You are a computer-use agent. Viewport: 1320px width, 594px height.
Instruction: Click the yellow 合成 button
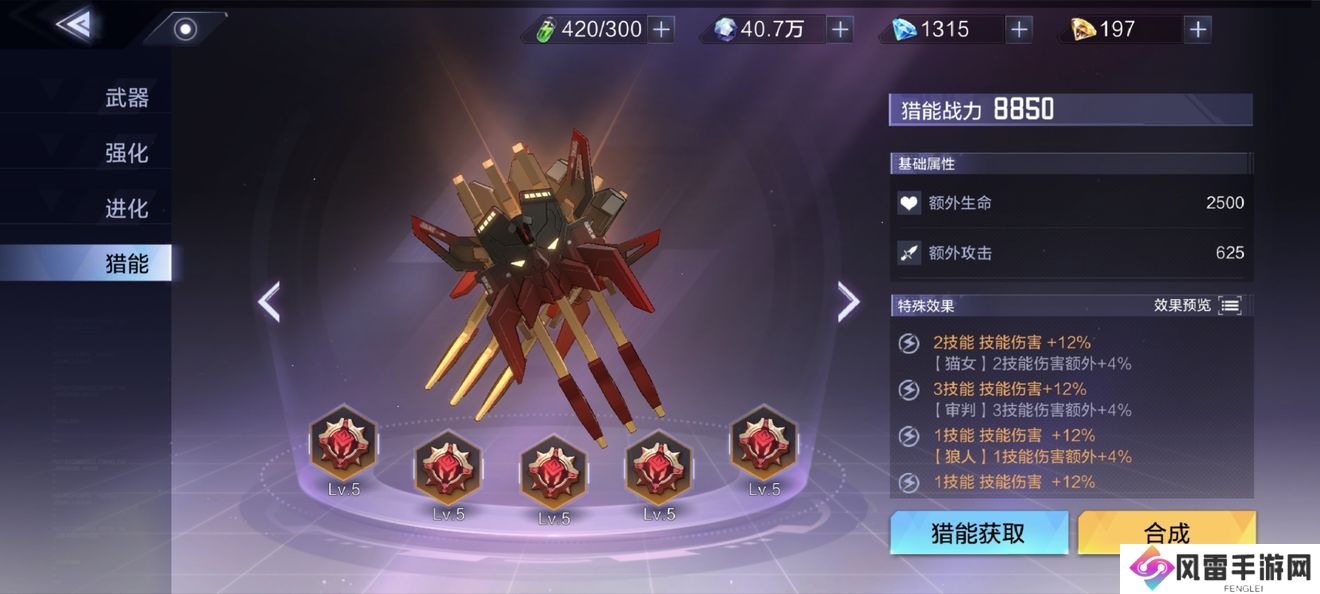[1166, 533]
